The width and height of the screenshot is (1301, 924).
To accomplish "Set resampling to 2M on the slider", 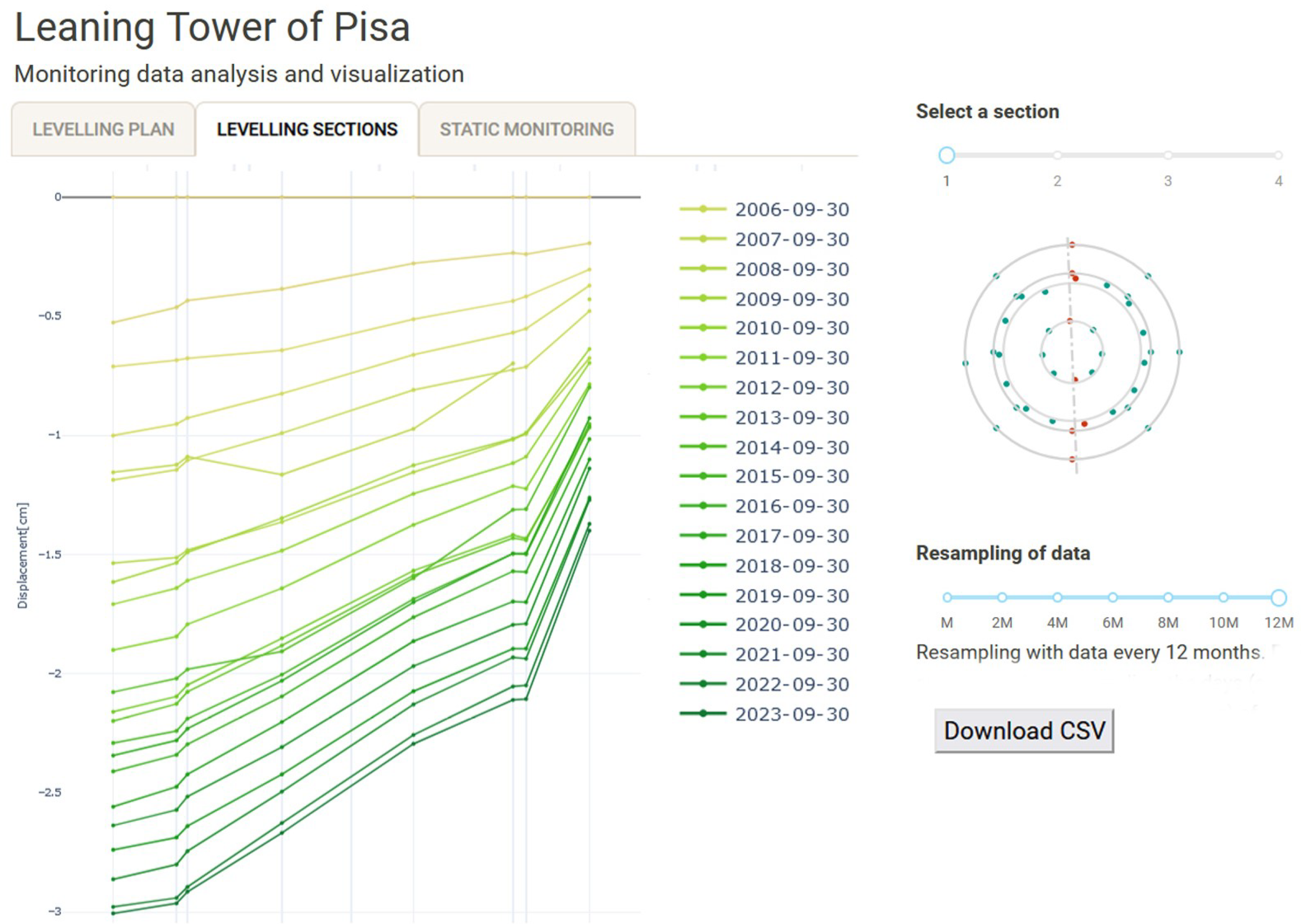I will tap(1002, 597).
